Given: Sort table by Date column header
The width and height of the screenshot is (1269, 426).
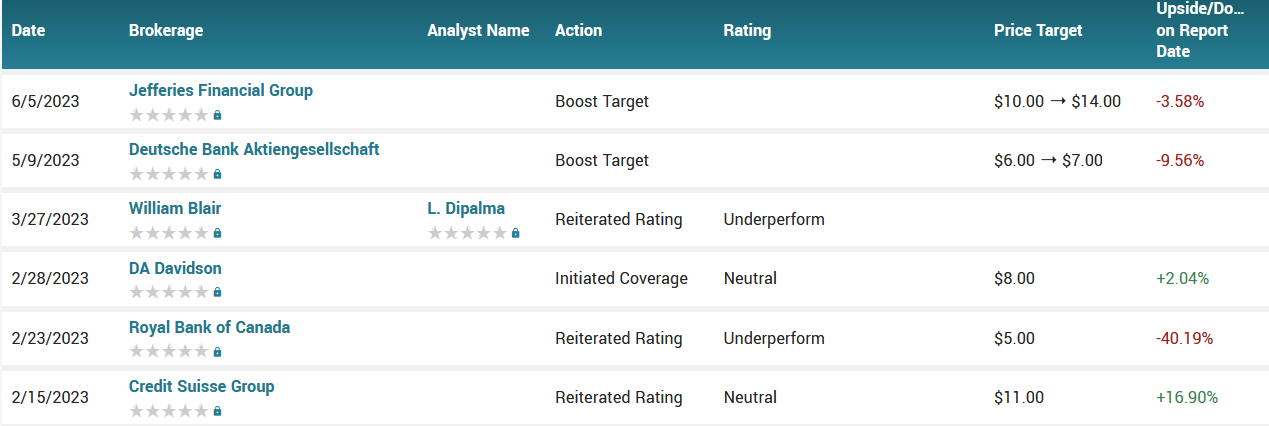Looking at the screenshot, I should click(x=29, y=30).
